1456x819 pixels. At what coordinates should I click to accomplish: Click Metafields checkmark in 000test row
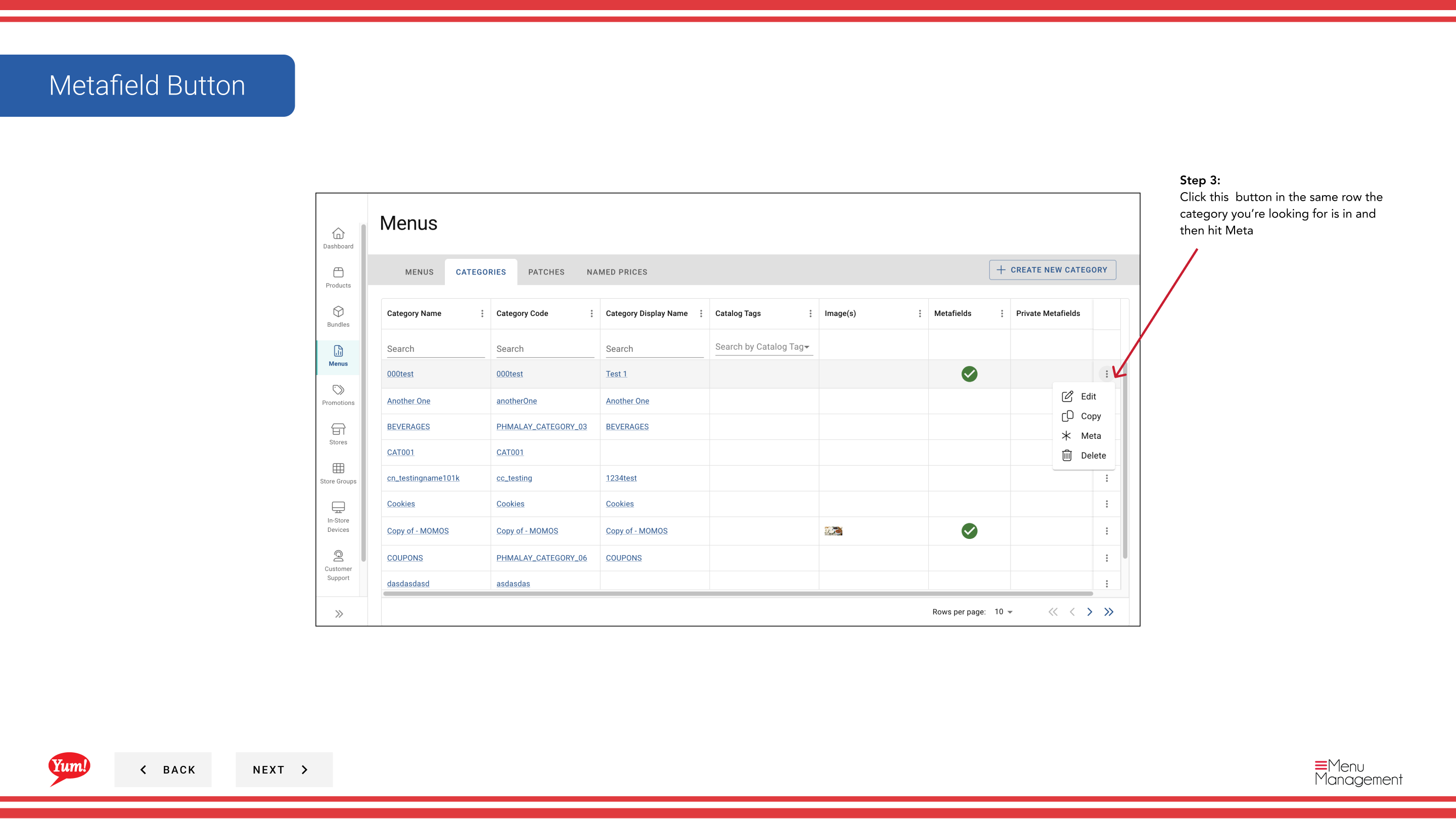(969, 374)
